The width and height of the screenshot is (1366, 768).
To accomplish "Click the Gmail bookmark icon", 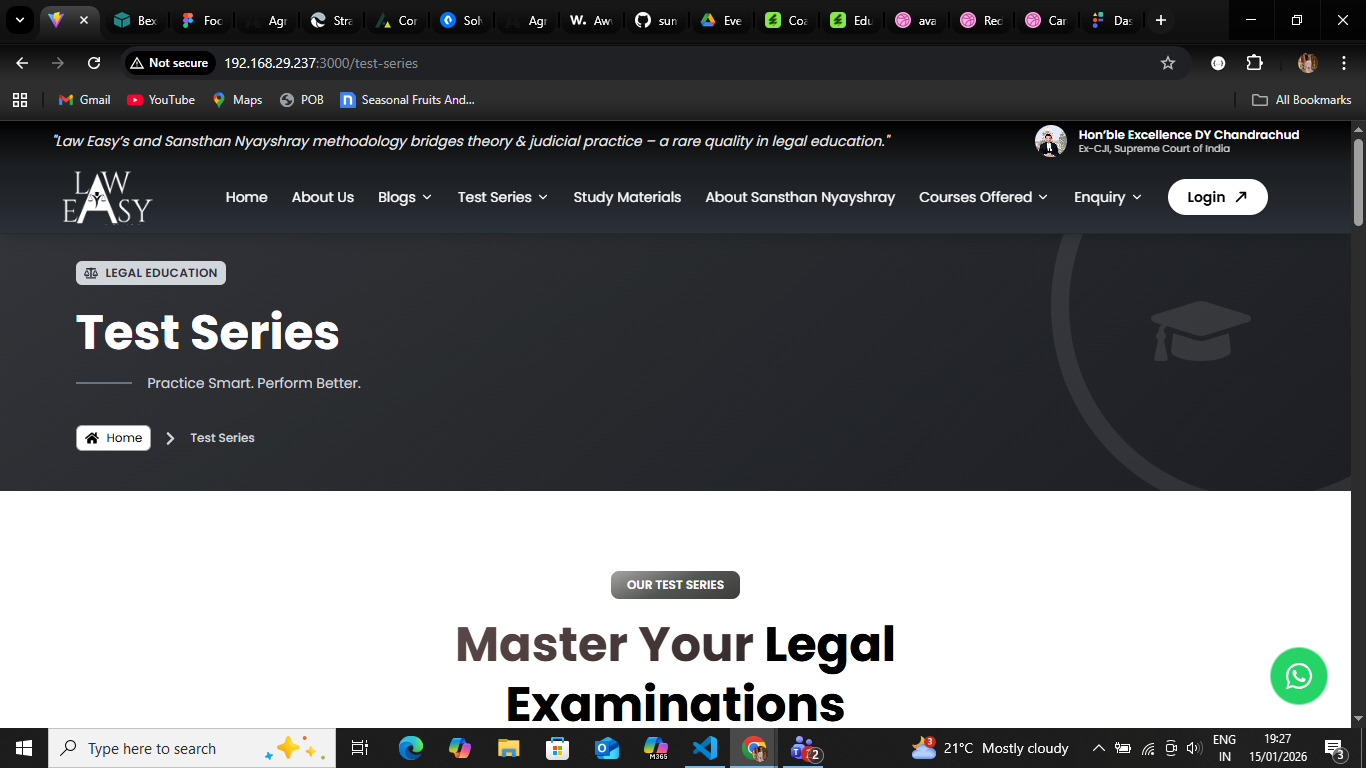I will point(67,100).
